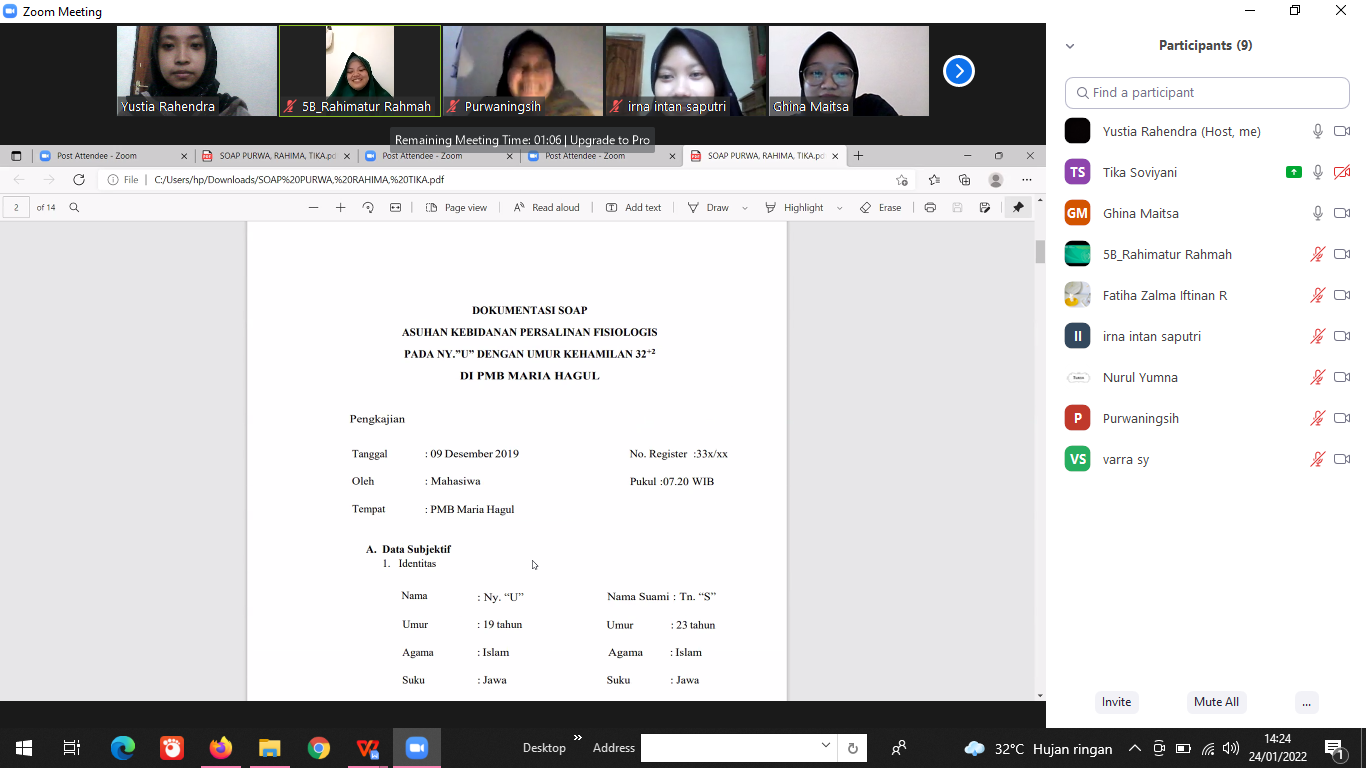Open Microsoft Edge from taskbar

[122, 748]
